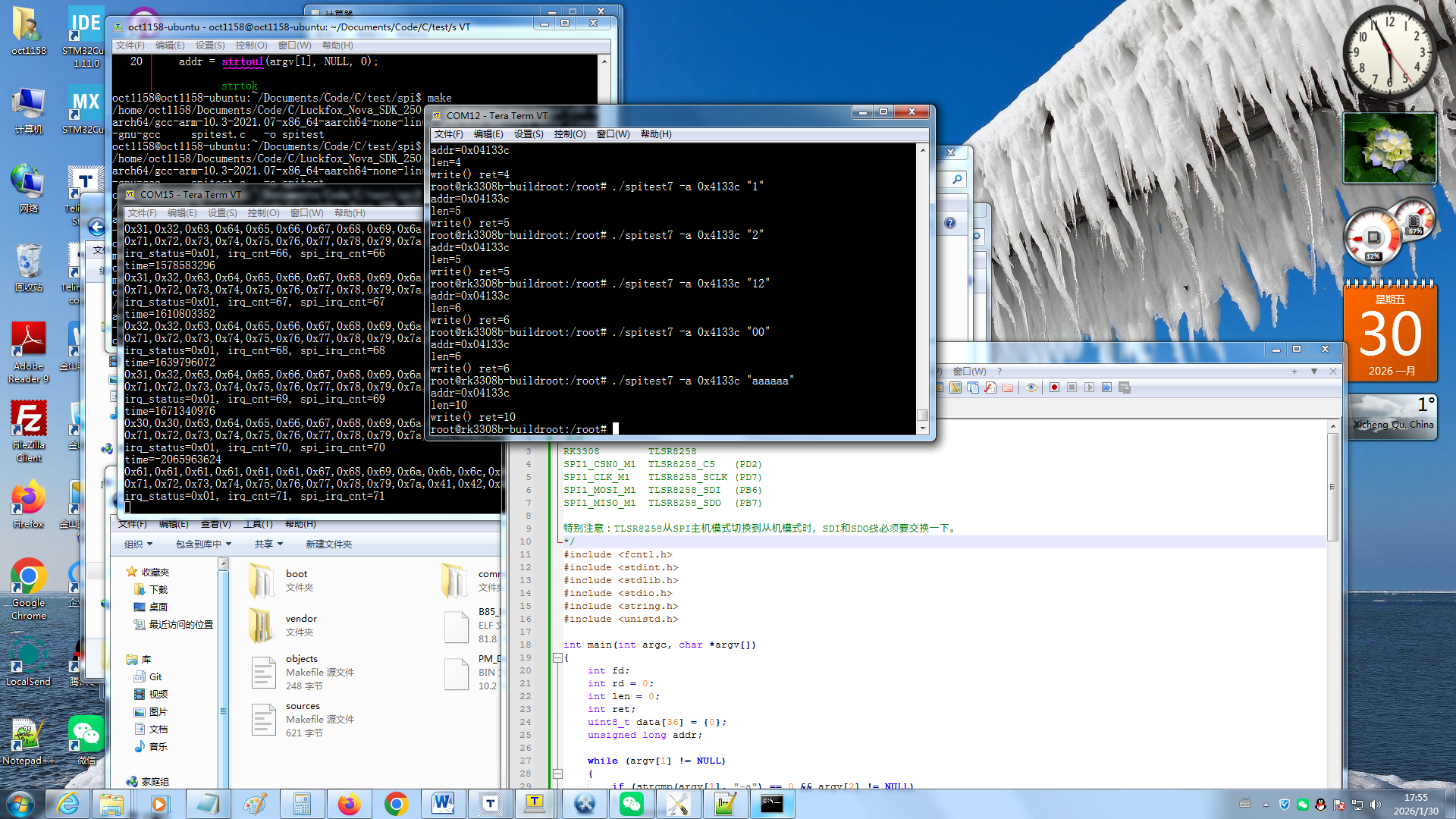Click the macro playback icon
This screenshot has width=1456, height=819.
[x=1089, y=388]
